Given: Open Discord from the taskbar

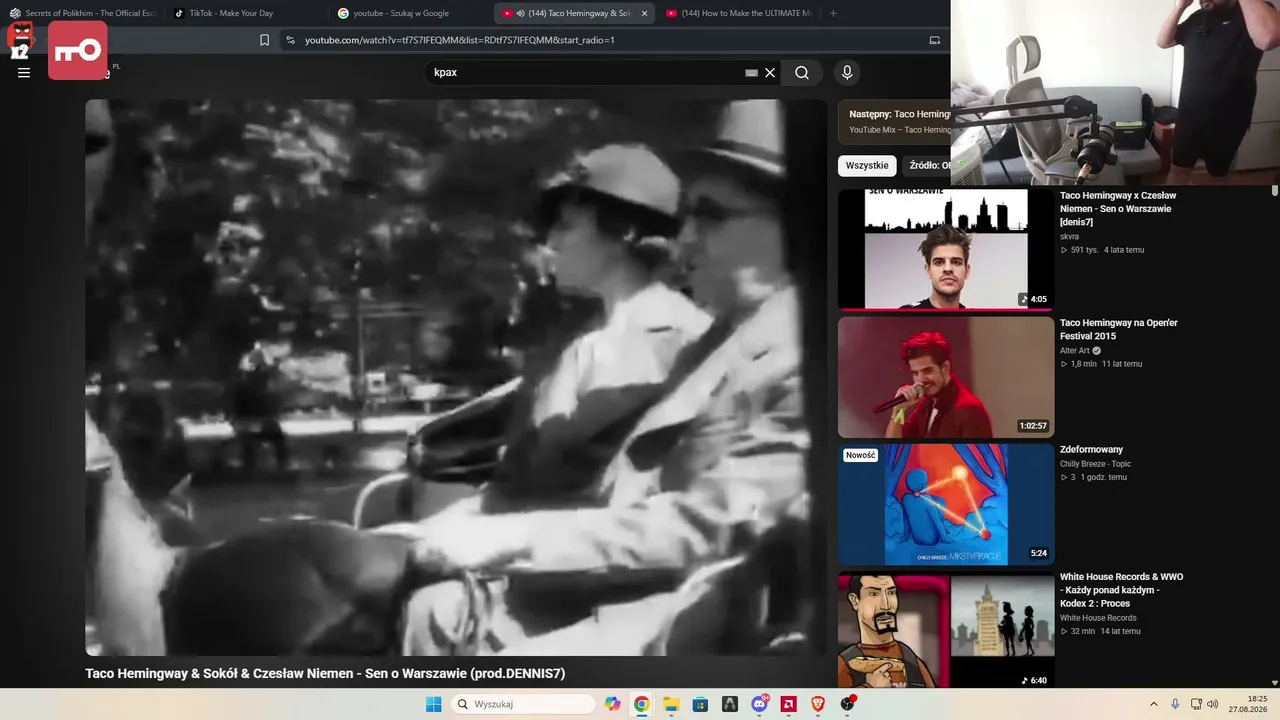Looking at the screenshot, I should coord(759,704).
